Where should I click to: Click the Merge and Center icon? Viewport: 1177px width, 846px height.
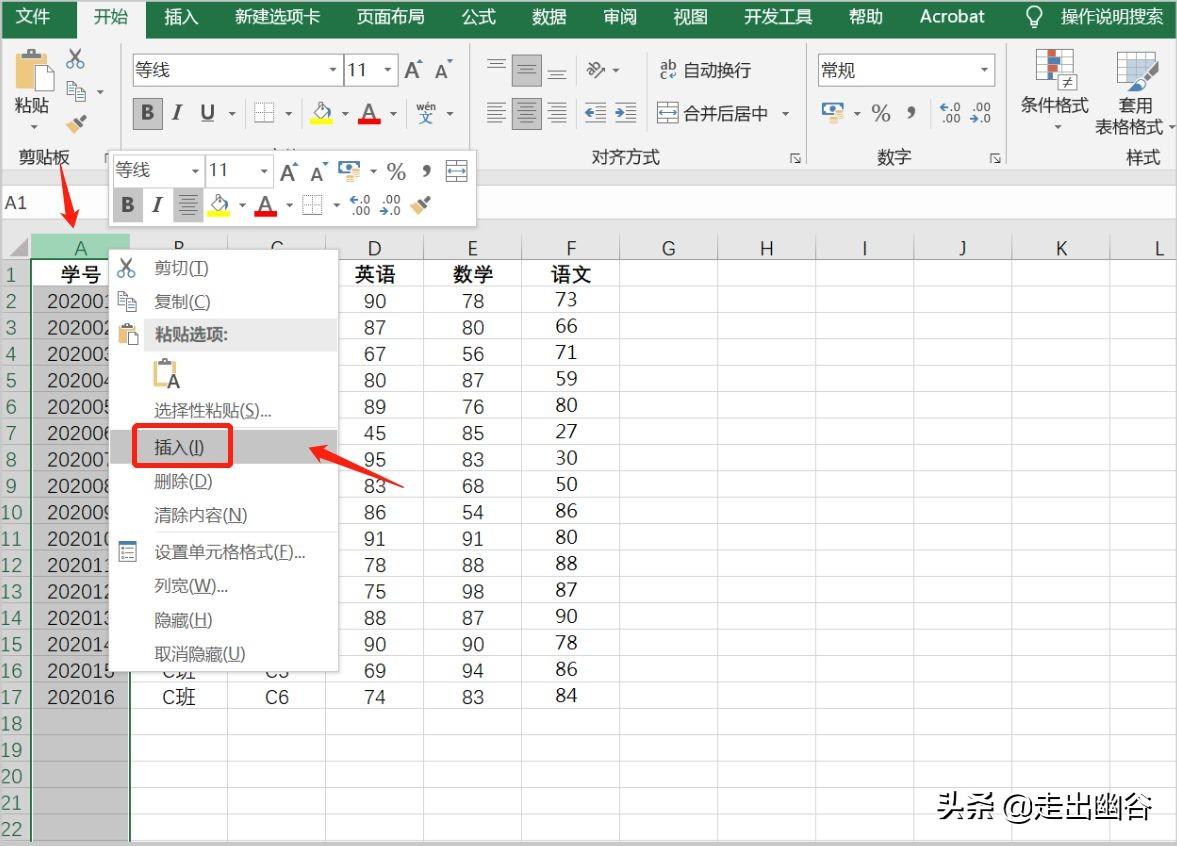tap(667, 113)
